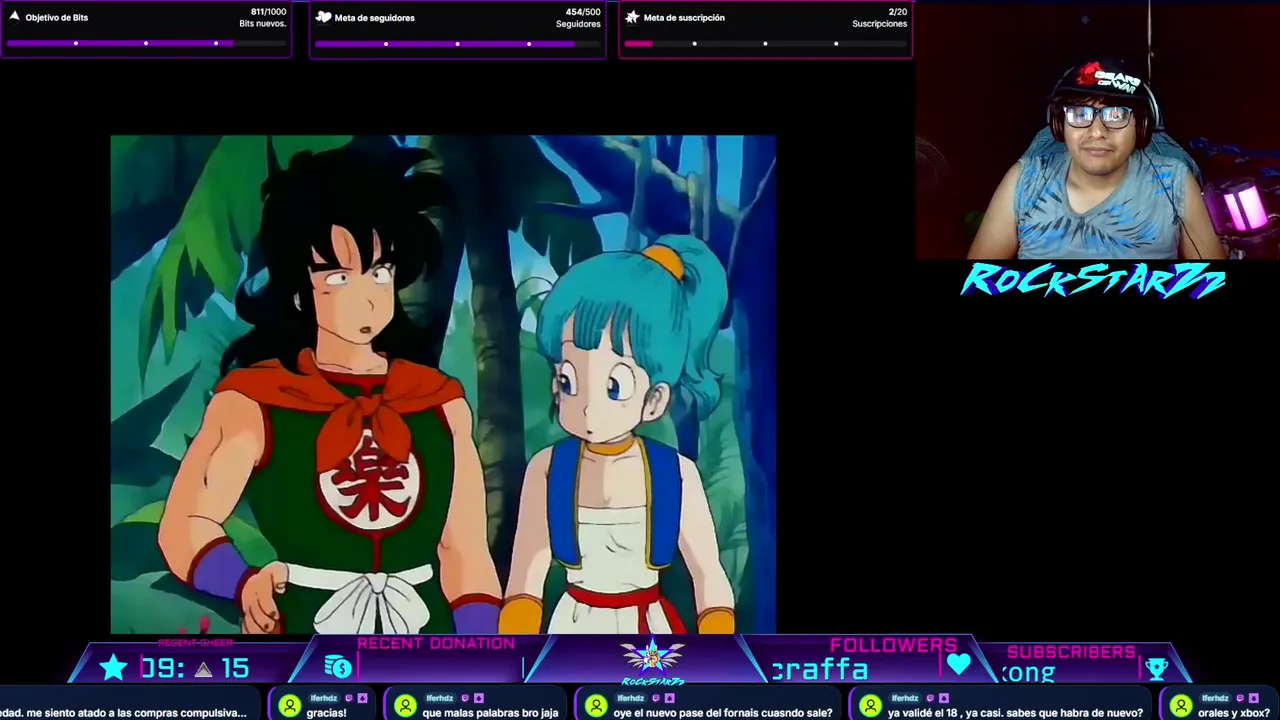Click the RockStarZz neon logo under the webcam
Viewport: 1280px width, 720px height.
1093,281
